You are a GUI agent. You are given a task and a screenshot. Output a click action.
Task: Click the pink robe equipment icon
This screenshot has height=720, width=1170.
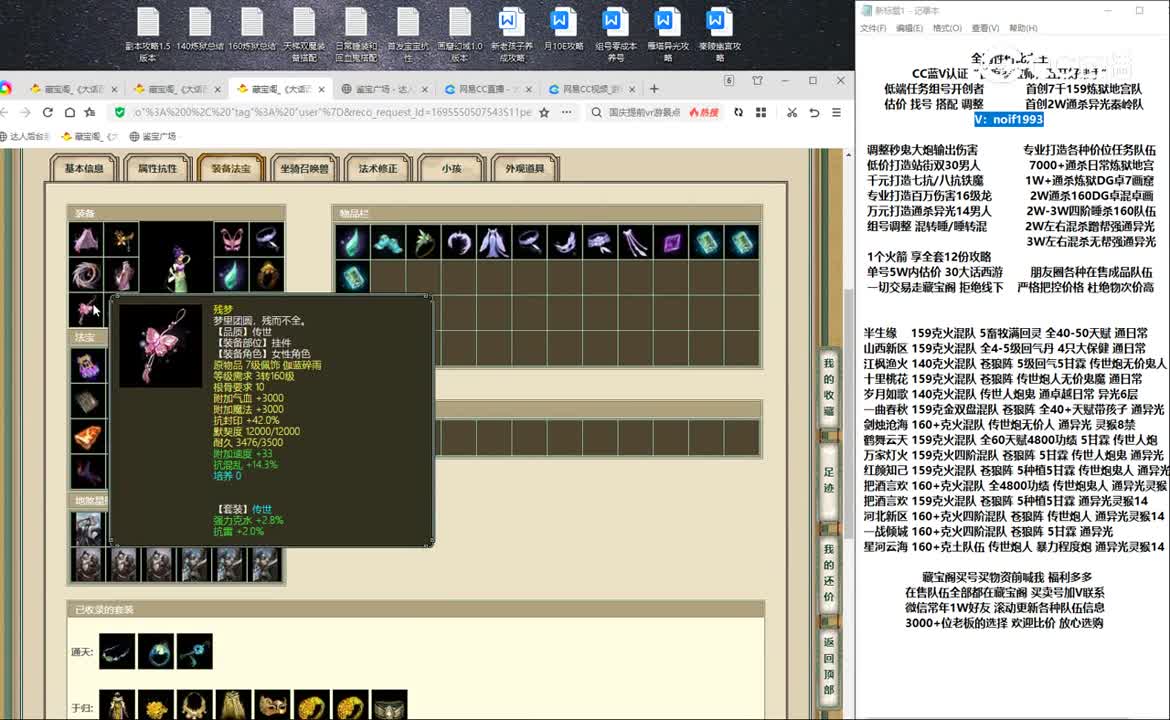(121, 275)
